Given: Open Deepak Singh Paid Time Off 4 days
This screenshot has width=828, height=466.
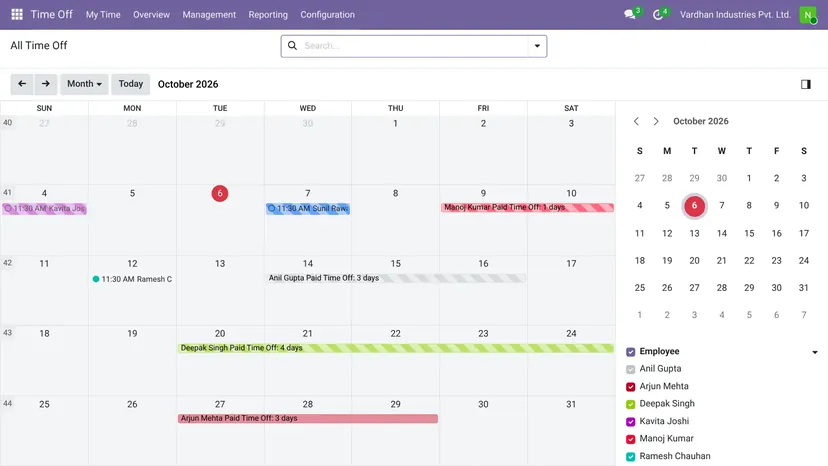Looking at the screenshot, I should click(396, 348).
